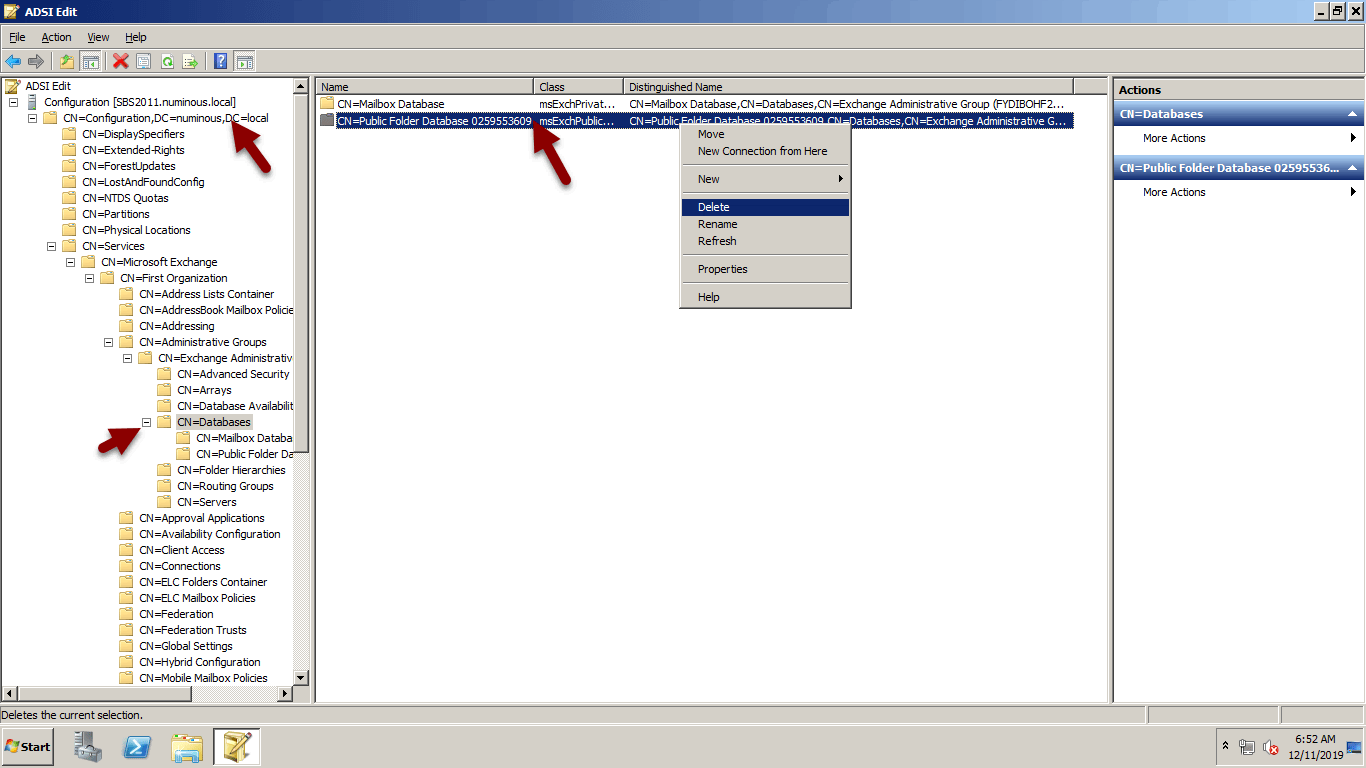Open the Help menu in menu bar
1366x768 pixels.
136,37
